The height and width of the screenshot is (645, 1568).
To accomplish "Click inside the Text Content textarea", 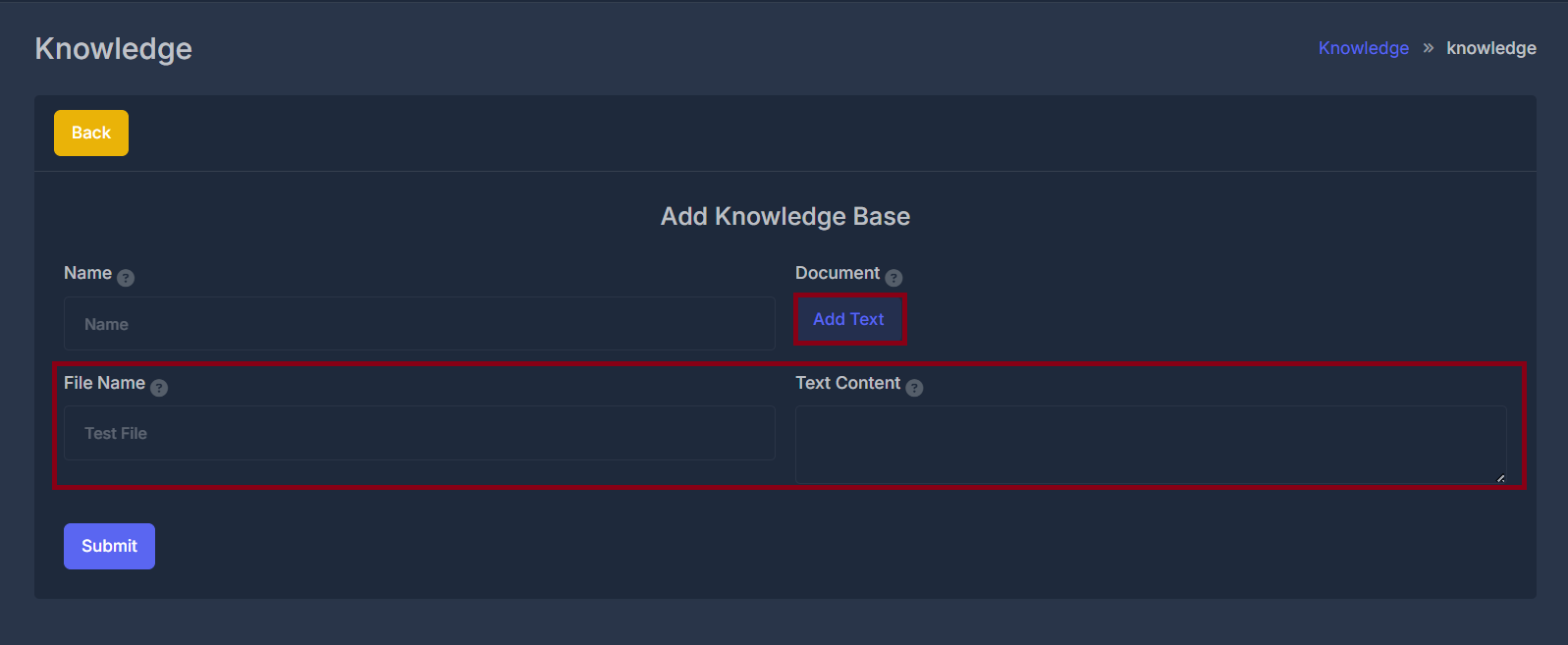I will click(1151, 445).
